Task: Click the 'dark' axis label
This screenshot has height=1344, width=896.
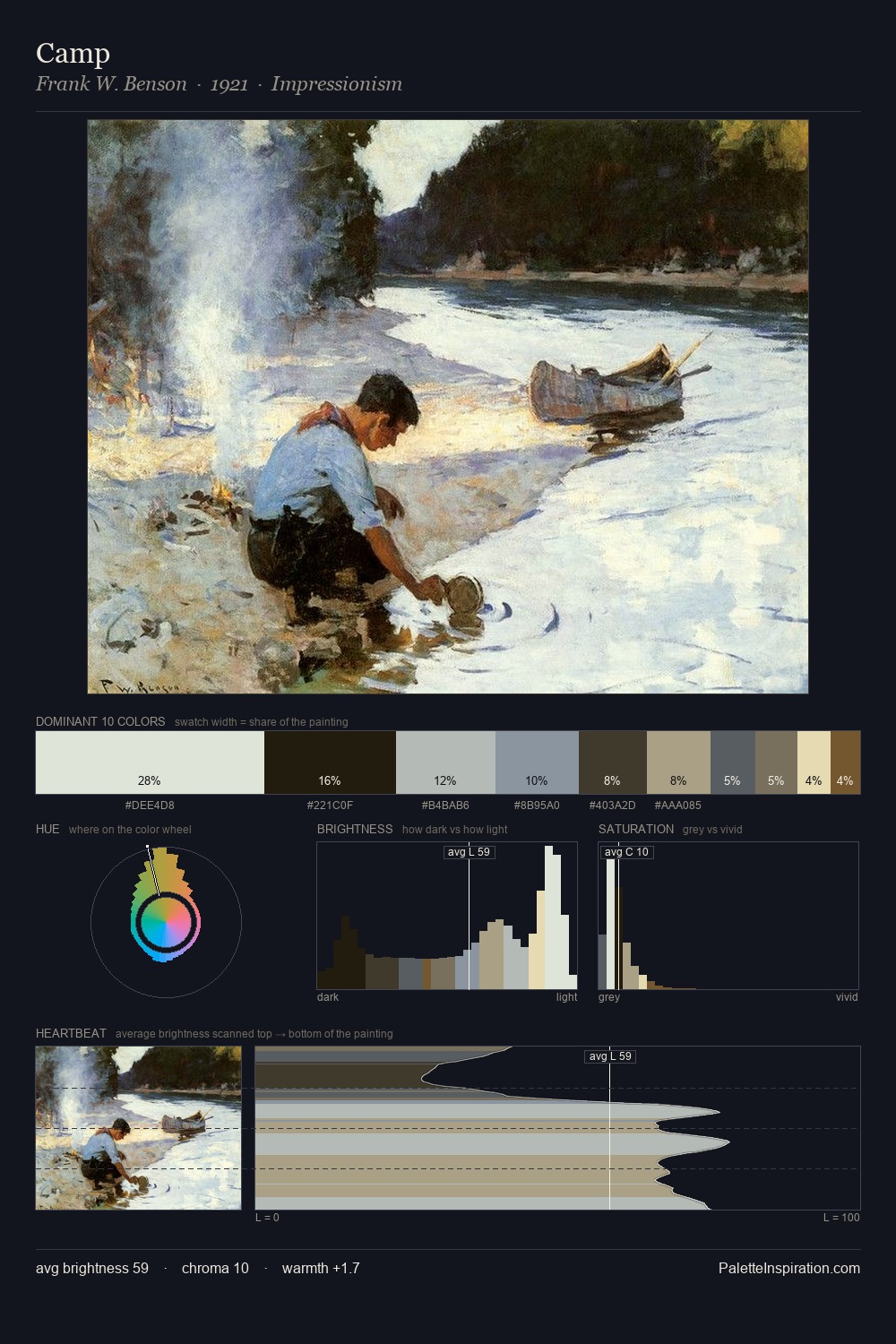Action: pyautogui.click(x=328, y=997)
